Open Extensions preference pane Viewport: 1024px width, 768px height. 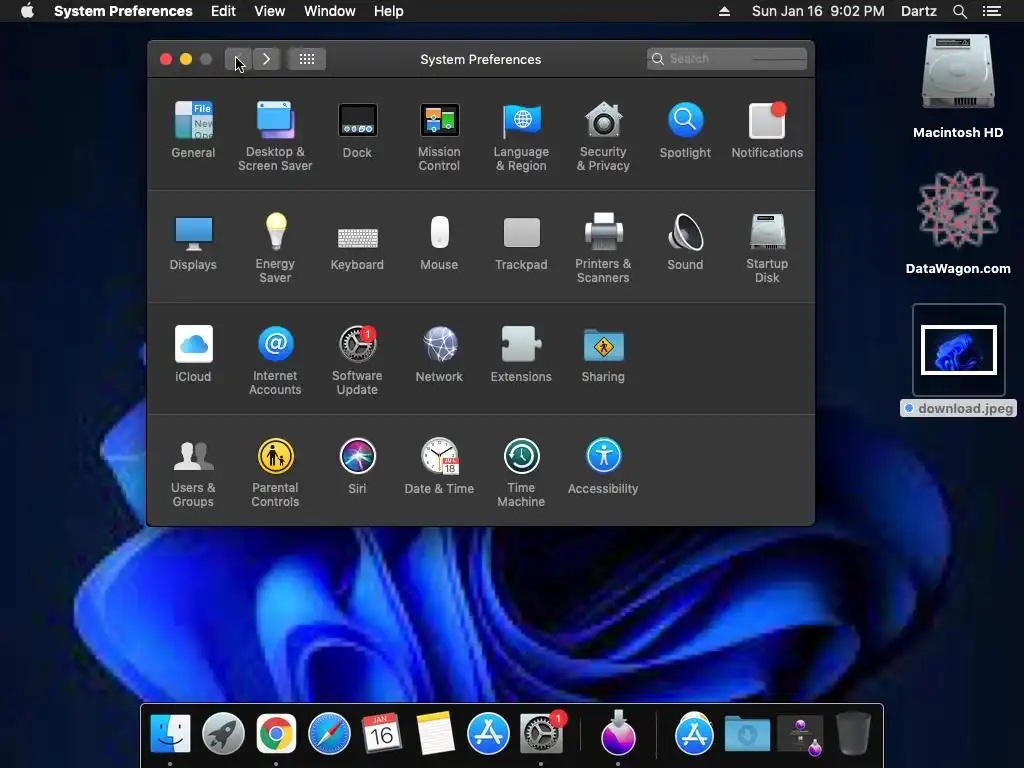click(x=521, y=353)
